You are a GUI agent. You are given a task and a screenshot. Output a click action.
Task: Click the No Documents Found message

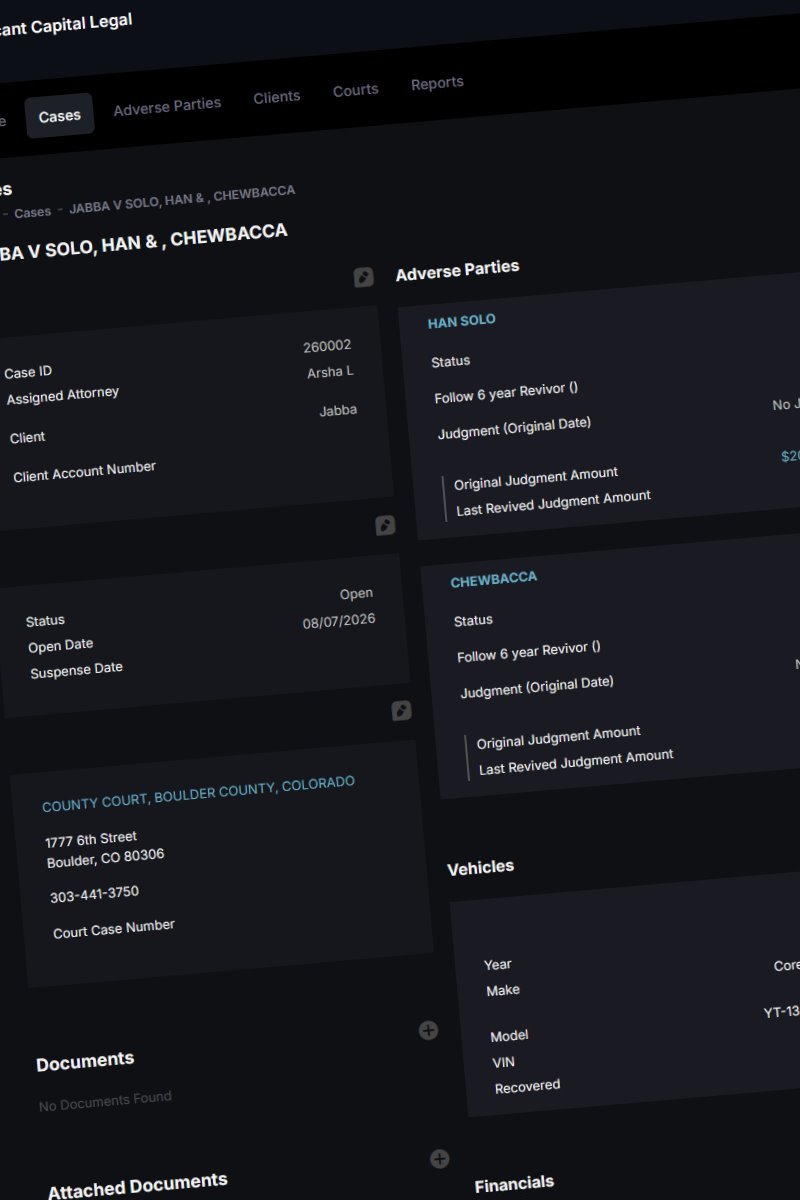click(x=105, y=1101)
